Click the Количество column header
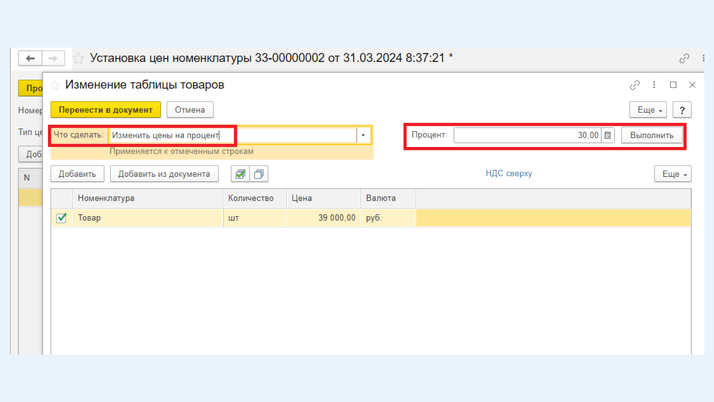Screen dimensions: 714x402 pyautogui.click(x=255, y=198)
